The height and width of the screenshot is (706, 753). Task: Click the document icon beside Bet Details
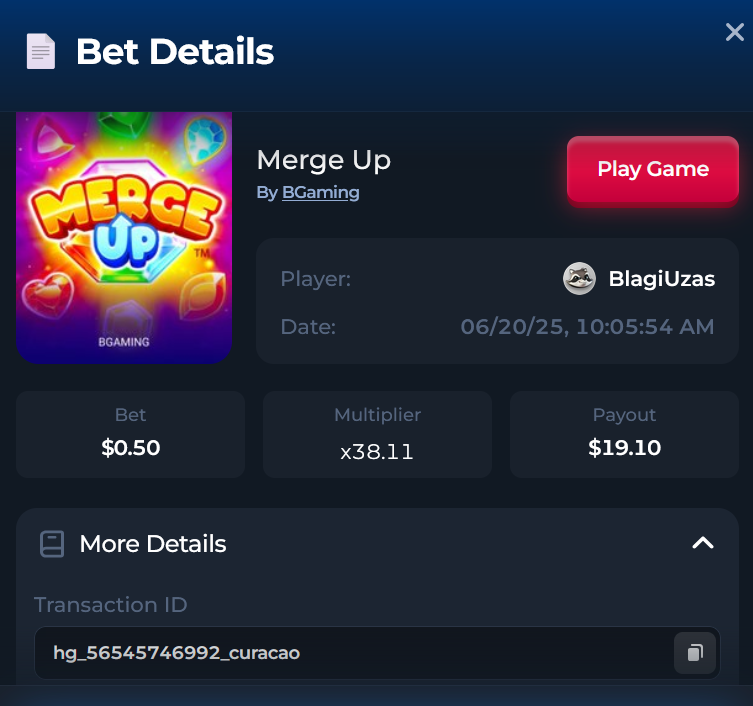tap(41, 51)
